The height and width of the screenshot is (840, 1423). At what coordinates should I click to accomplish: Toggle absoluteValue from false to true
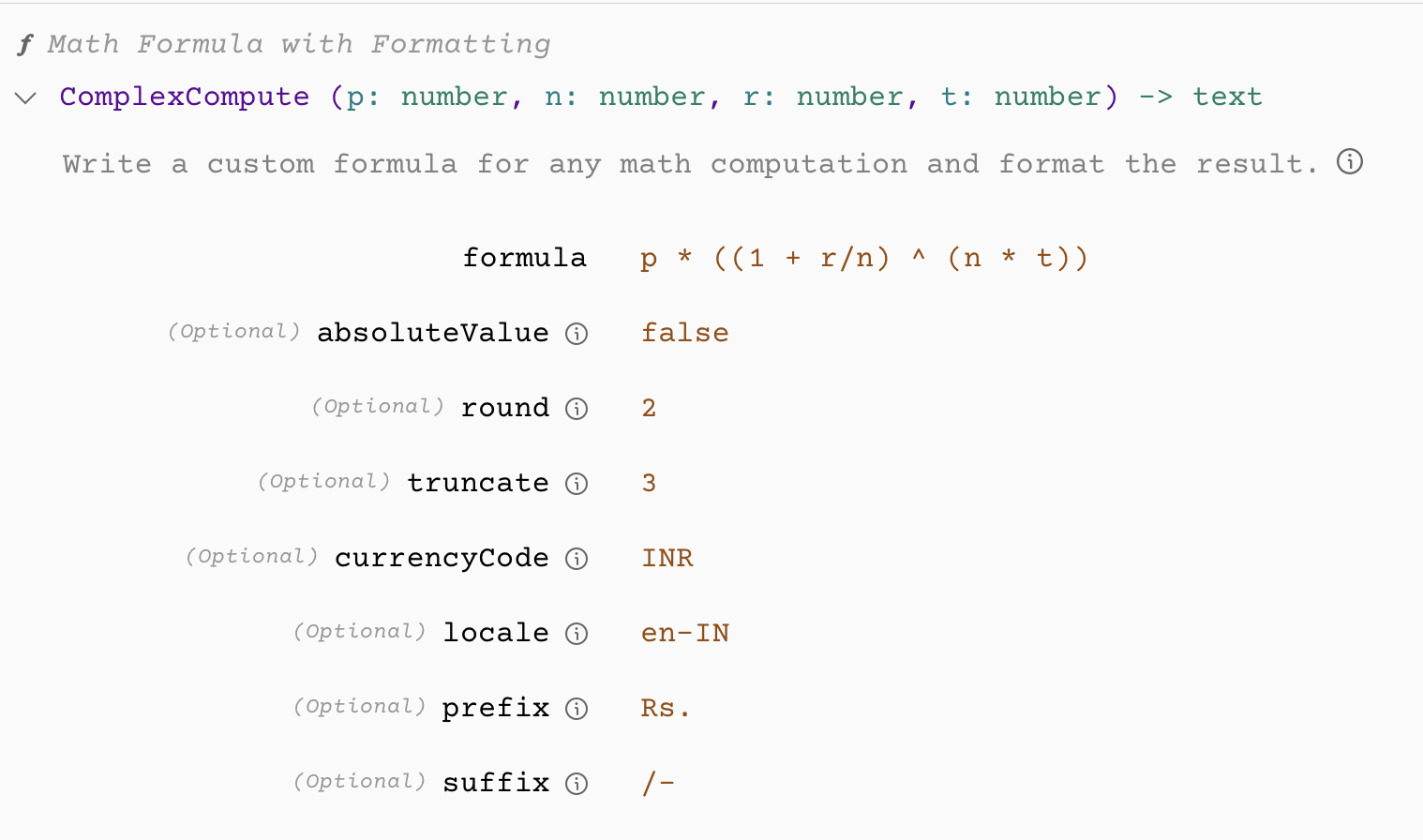click(684, 332)
